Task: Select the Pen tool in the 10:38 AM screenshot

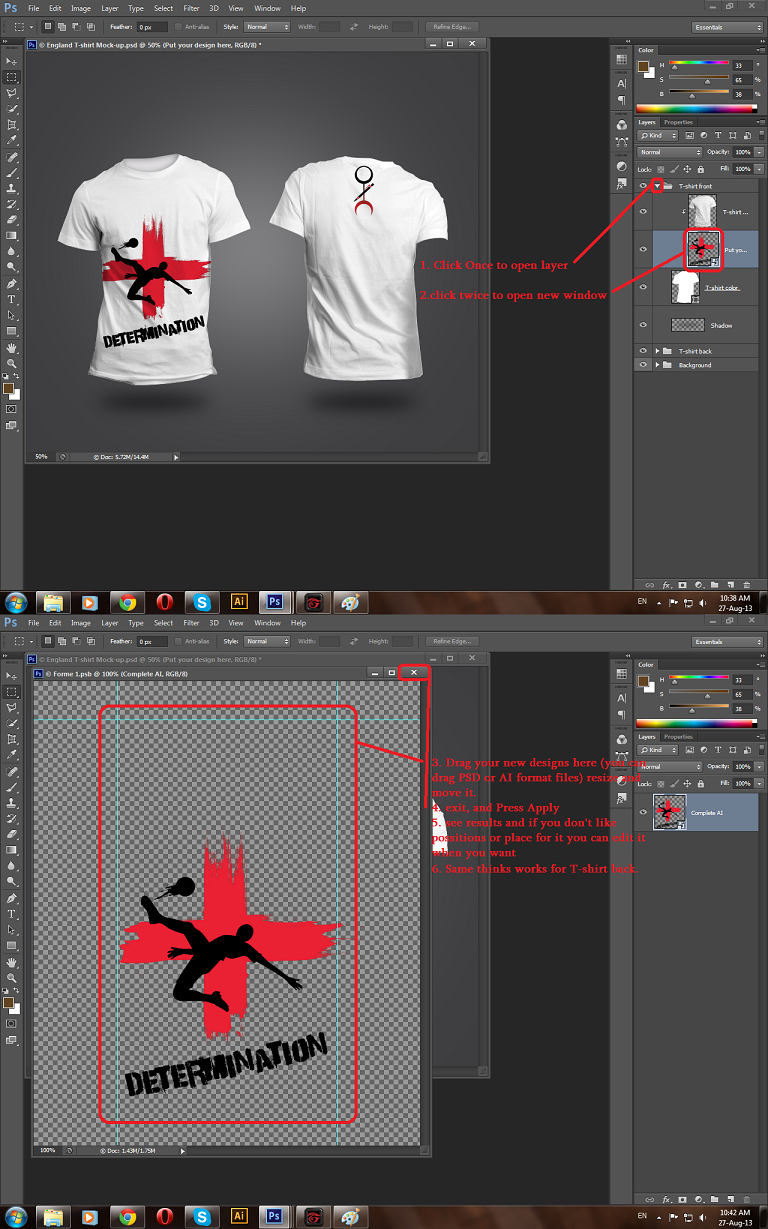Action: (12, 283)
